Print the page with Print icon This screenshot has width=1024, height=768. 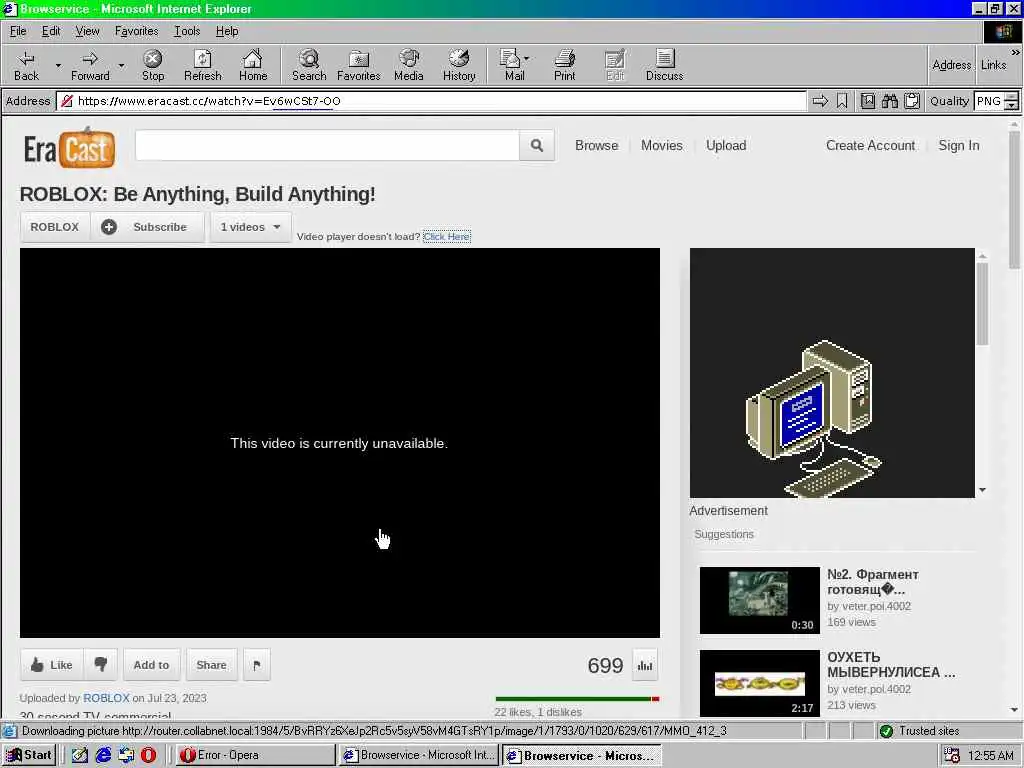(564, 65)
